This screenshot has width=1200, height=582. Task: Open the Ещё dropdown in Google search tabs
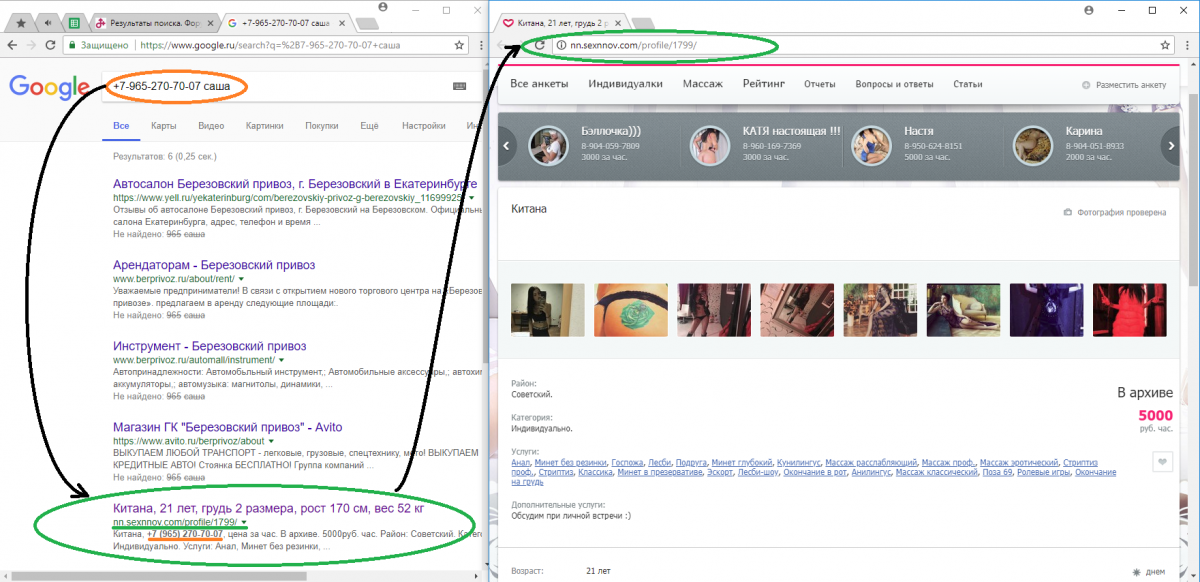pos(369,126)
